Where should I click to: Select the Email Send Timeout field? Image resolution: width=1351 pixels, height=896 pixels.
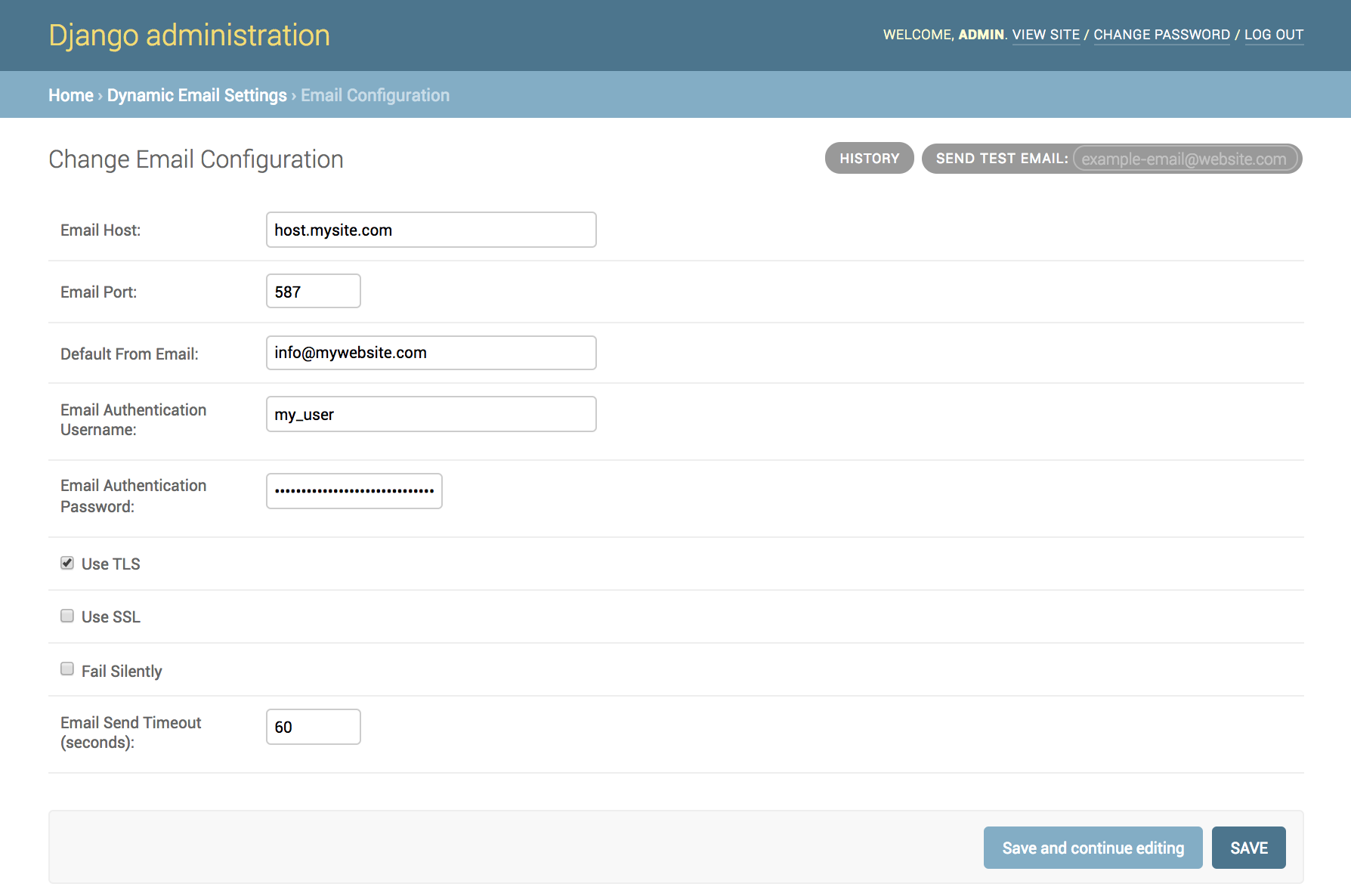point(313,727)
